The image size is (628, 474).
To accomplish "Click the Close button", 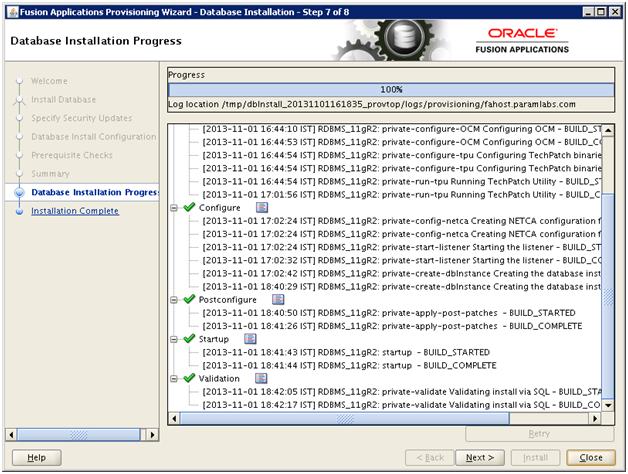I will (x=591, y=458).
